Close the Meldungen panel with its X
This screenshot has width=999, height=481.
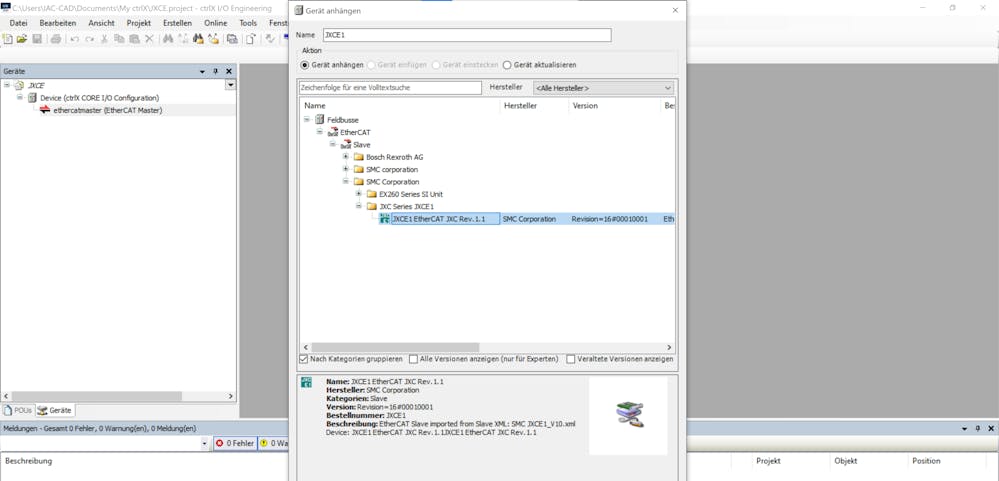[x=991, y=429]
